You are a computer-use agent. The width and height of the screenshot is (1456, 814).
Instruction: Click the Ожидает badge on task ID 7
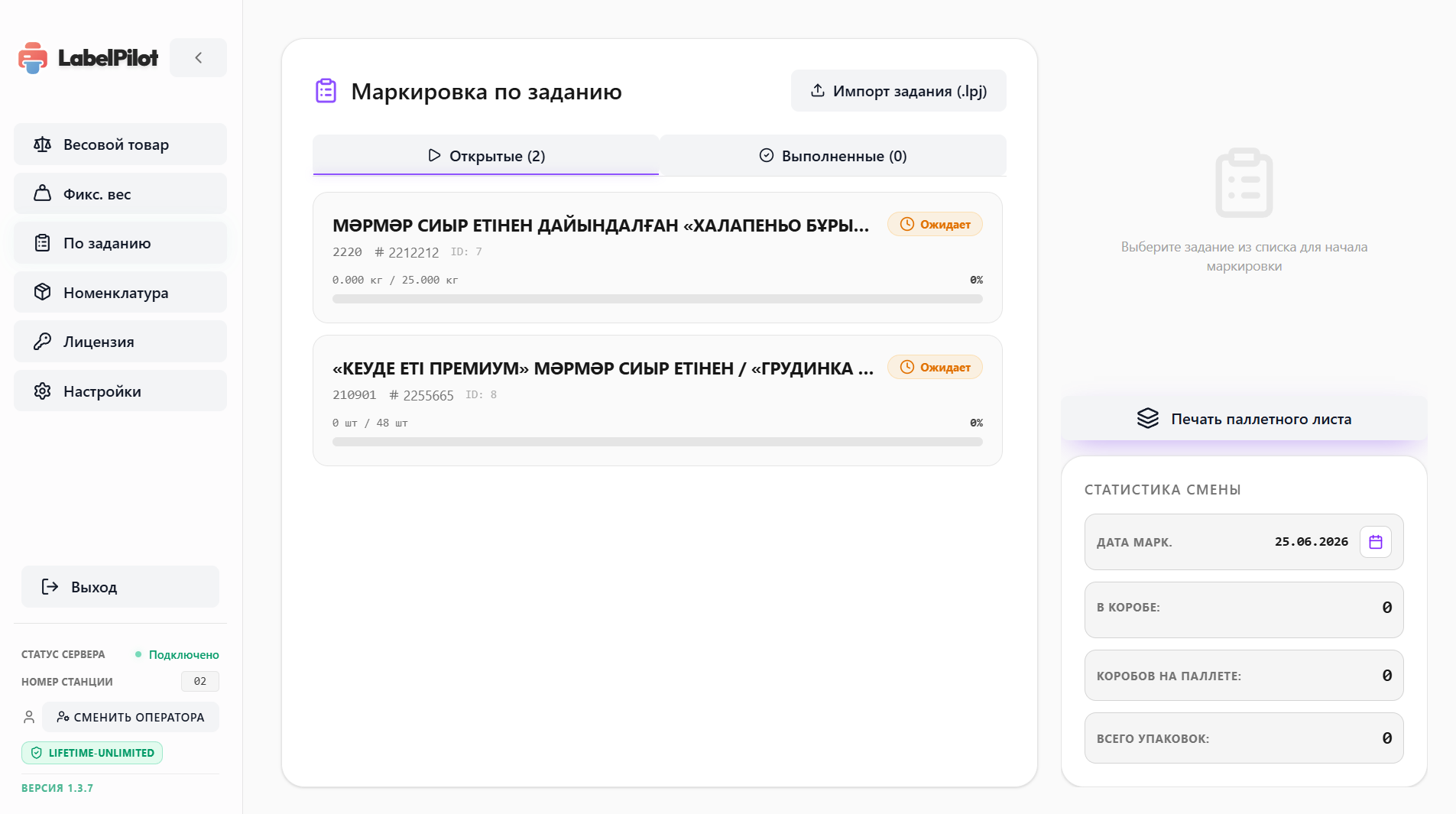click(x=935, y=225)
